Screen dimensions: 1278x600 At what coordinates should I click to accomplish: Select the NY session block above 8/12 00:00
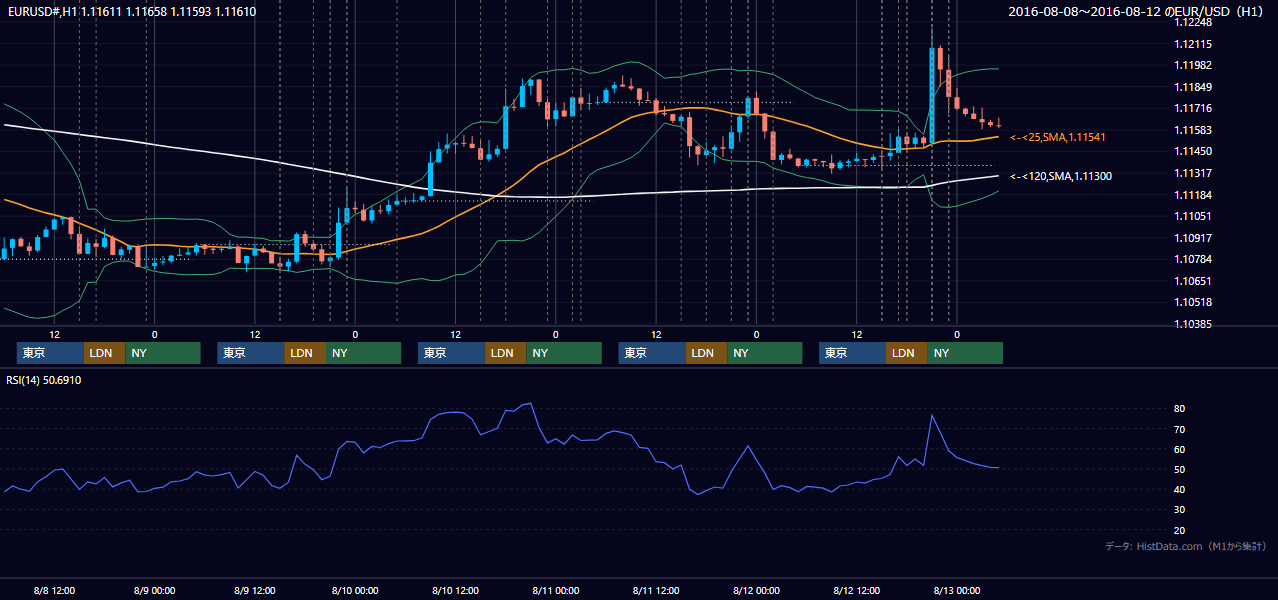click(765, 353)
